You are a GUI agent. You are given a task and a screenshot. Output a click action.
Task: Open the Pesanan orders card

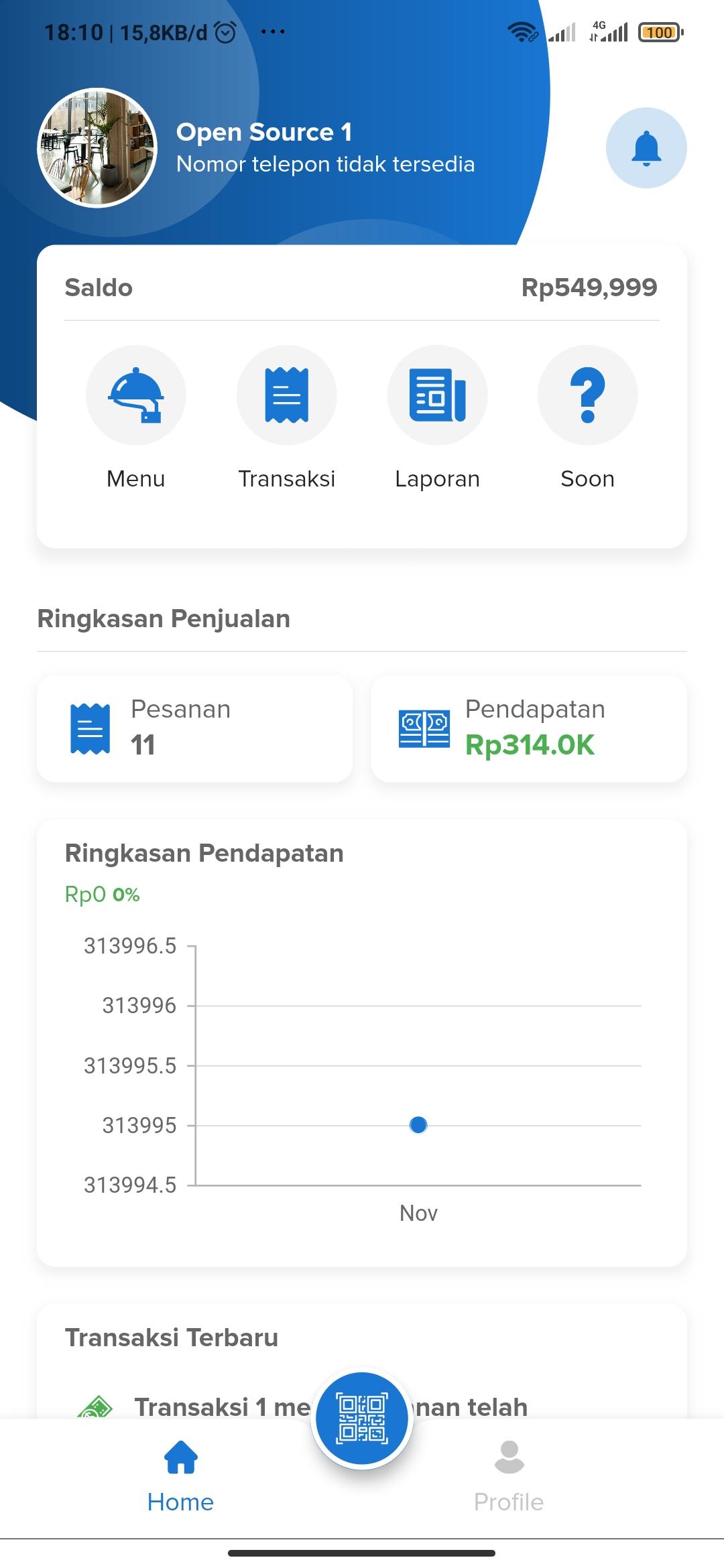click(195, 728)
